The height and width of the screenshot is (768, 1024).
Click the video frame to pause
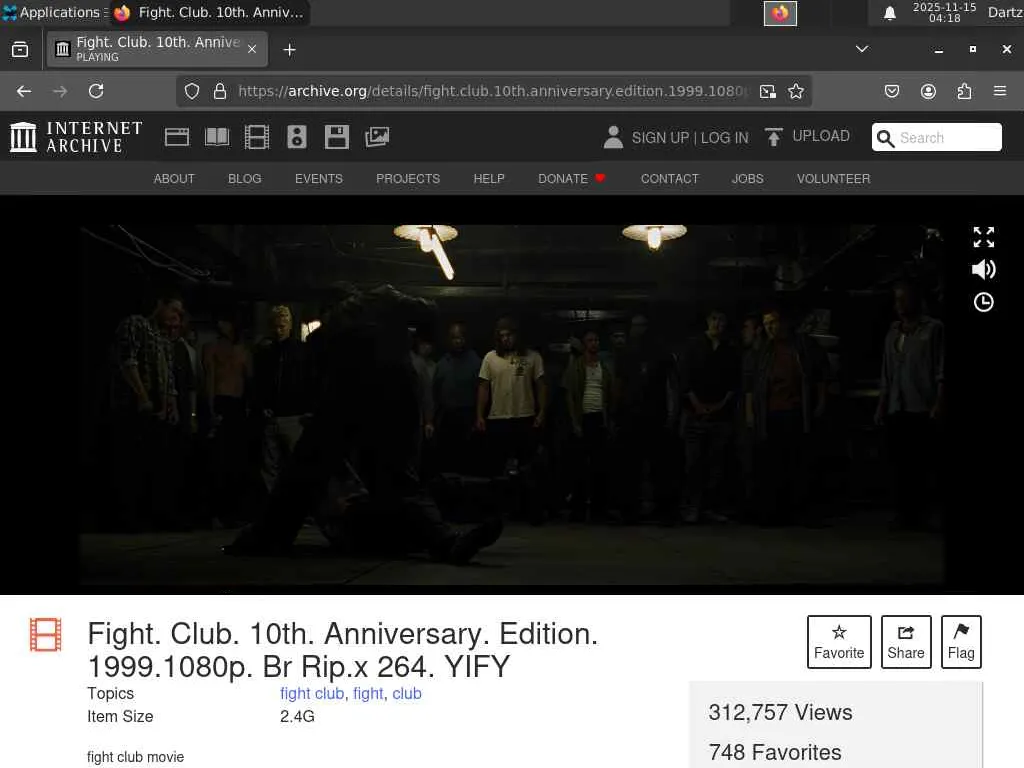tap(512, 405)
